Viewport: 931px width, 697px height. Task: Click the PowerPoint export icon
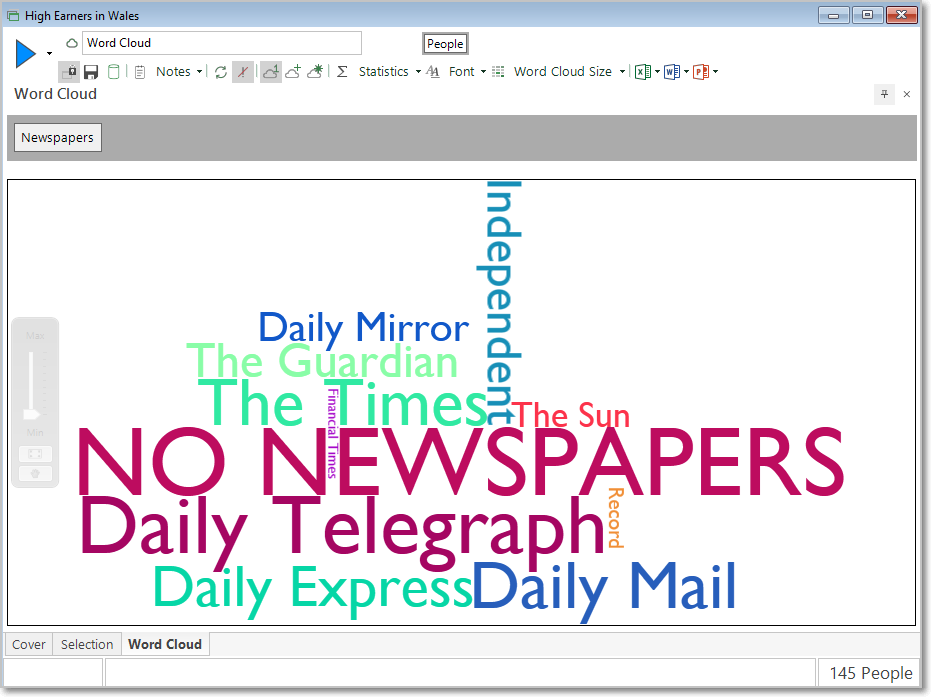(x=701, y=72)
